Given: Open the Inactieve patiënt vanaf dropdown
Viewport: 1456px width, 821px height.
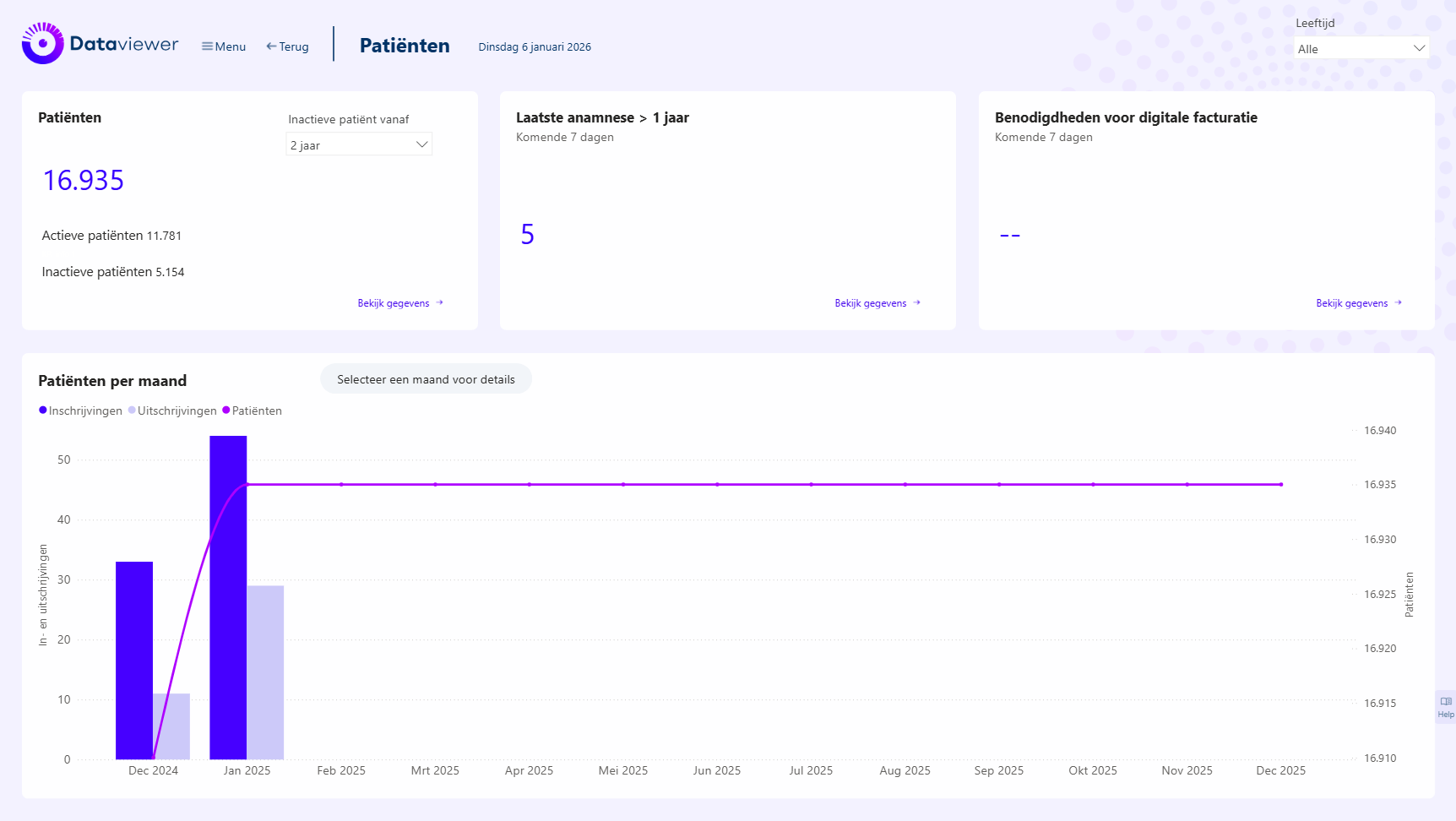Looking at the screenshot, I should [358, 144].
